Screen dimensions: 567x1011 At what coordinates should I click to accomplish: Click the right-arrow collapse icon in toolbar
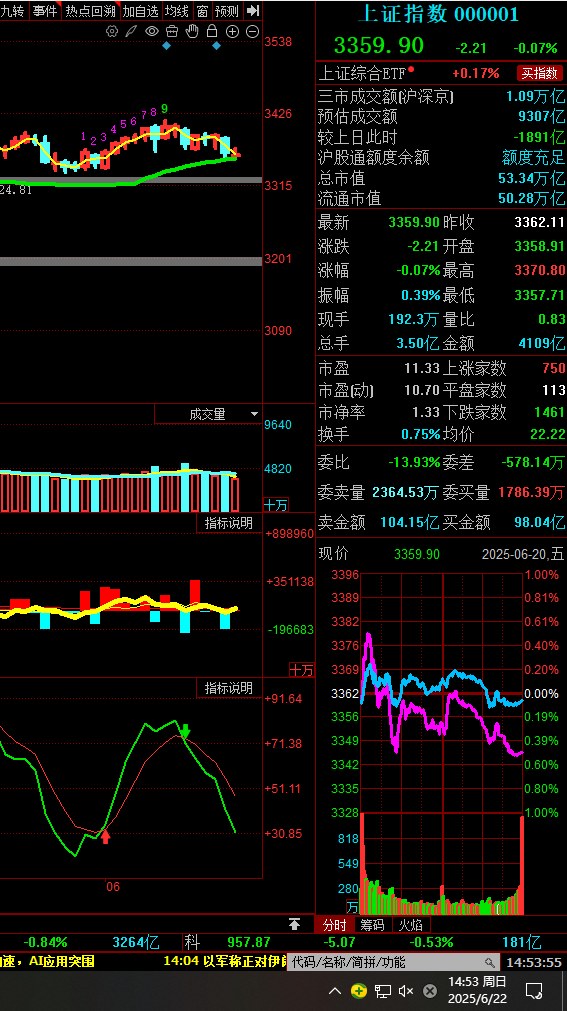[253, 10]
